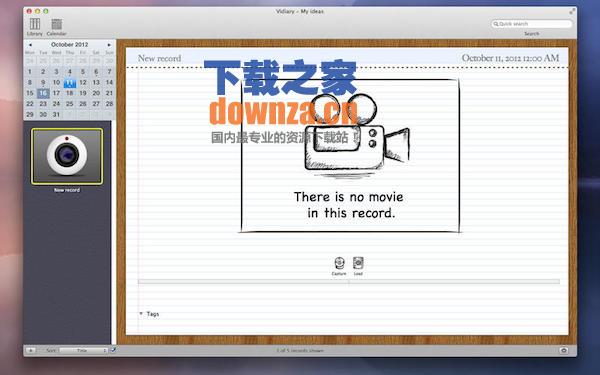Click the Load movie file icon
This screenshot has width=600, height=375.
[x=358, y=263]
